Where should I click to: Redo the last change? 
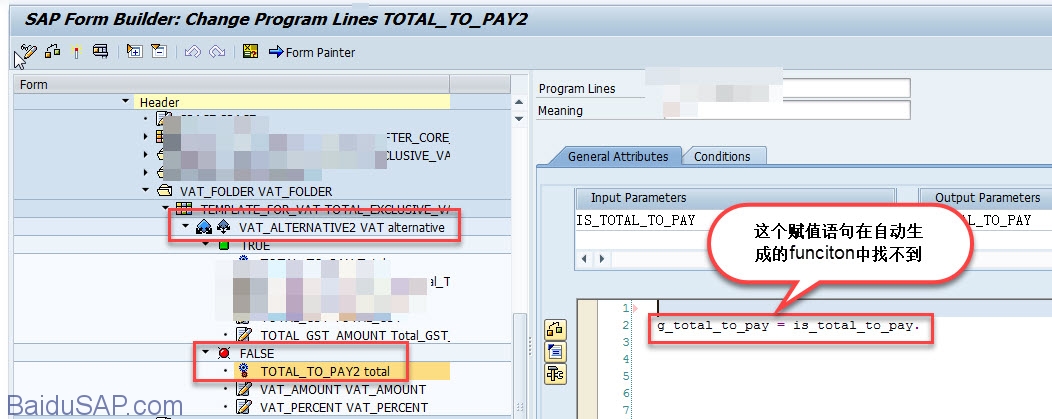click(217, 52)
